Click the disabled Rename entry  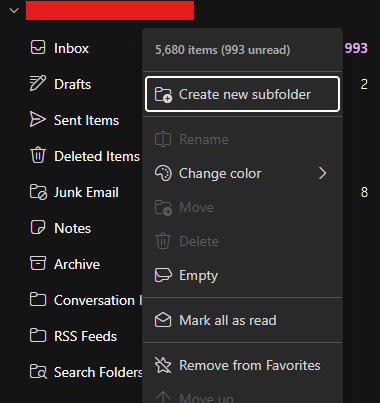coord(243,139)
